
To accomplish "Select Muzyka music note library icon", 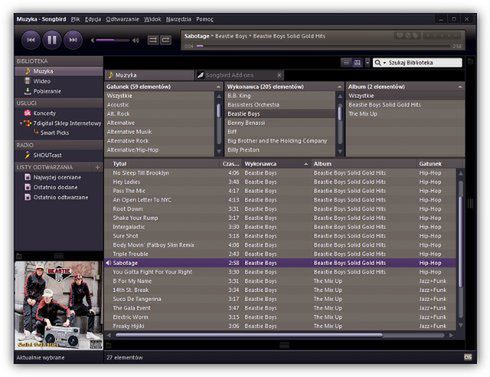I will [x=28, y=71].
